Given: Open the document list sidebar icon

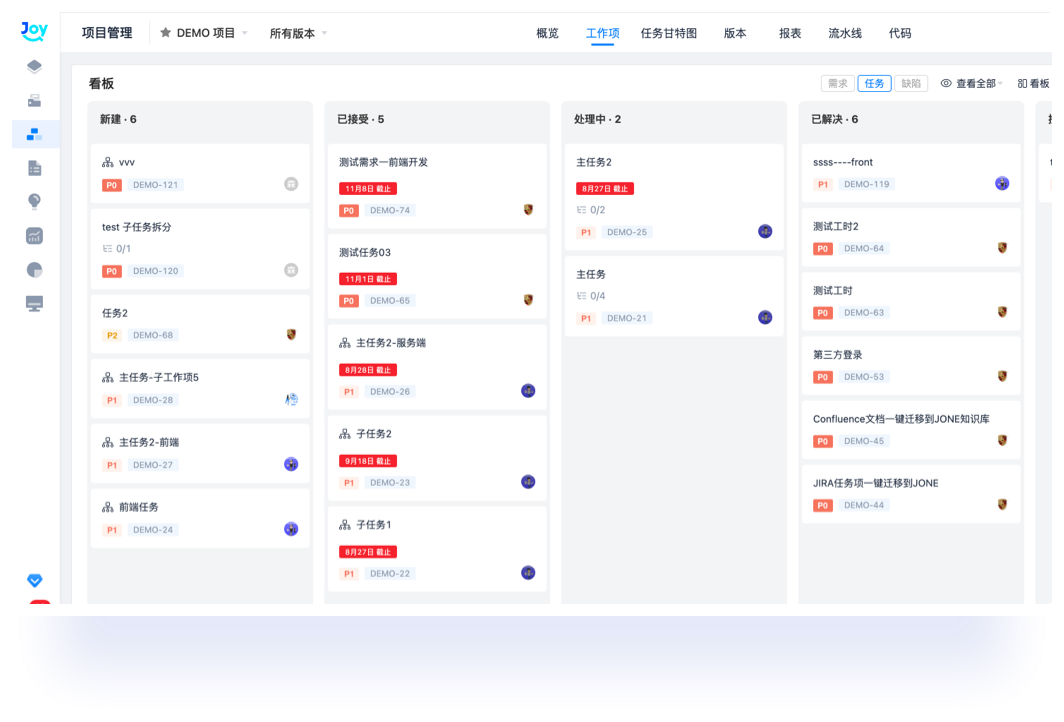Looking at the screenshot, I should click(x=35, y=168).
